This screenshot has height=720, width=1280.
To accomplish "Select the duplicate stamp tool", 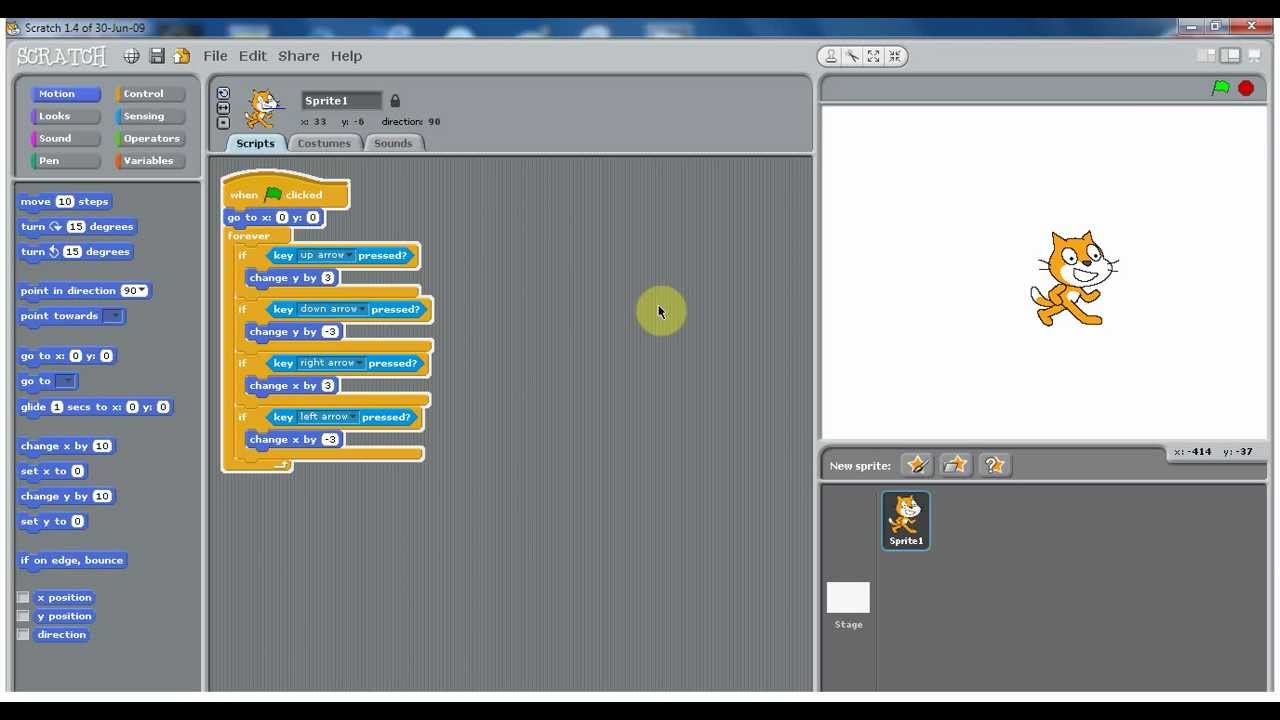I will [x=831, y=56].
